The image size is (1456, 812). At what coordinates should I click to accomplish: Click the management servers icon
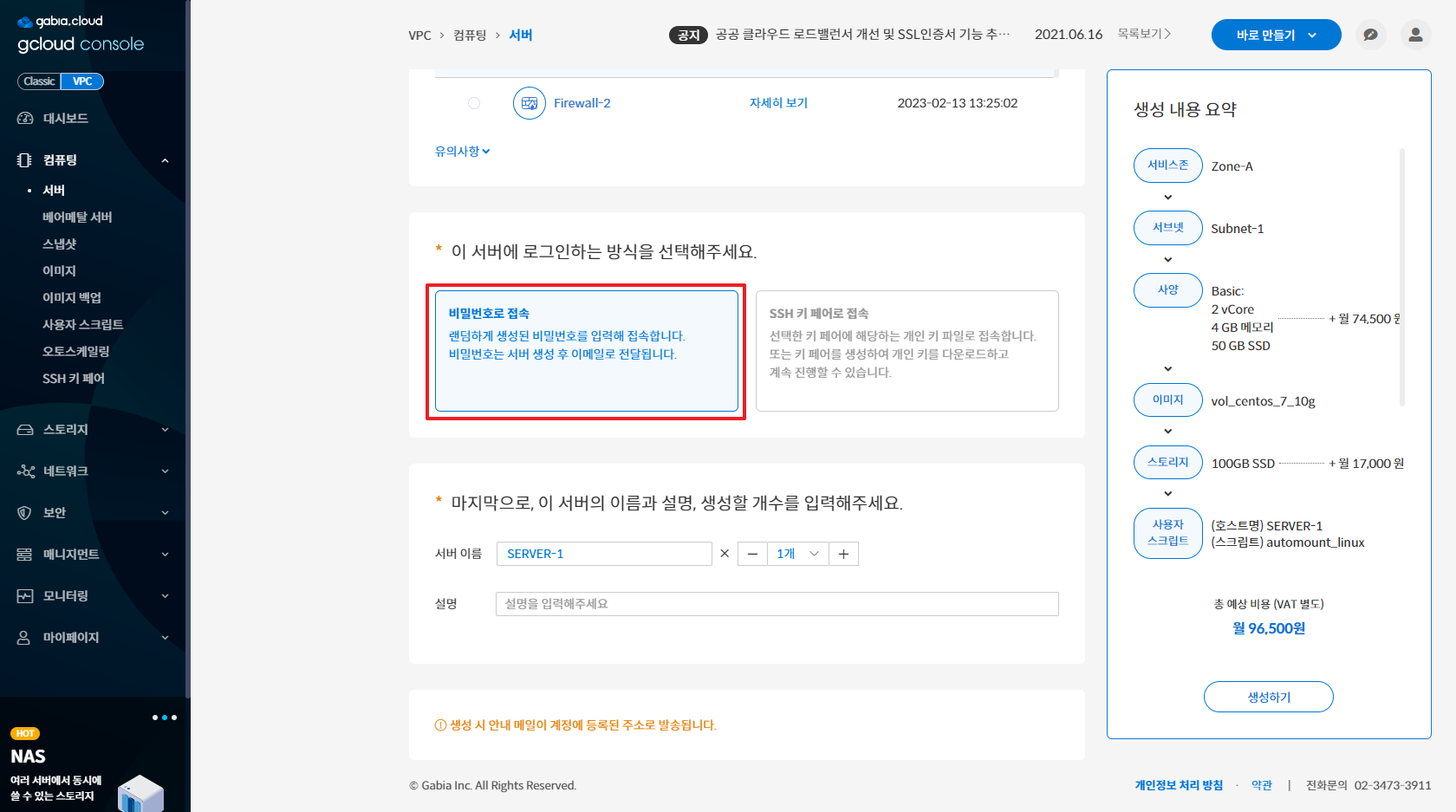point(25,555)
